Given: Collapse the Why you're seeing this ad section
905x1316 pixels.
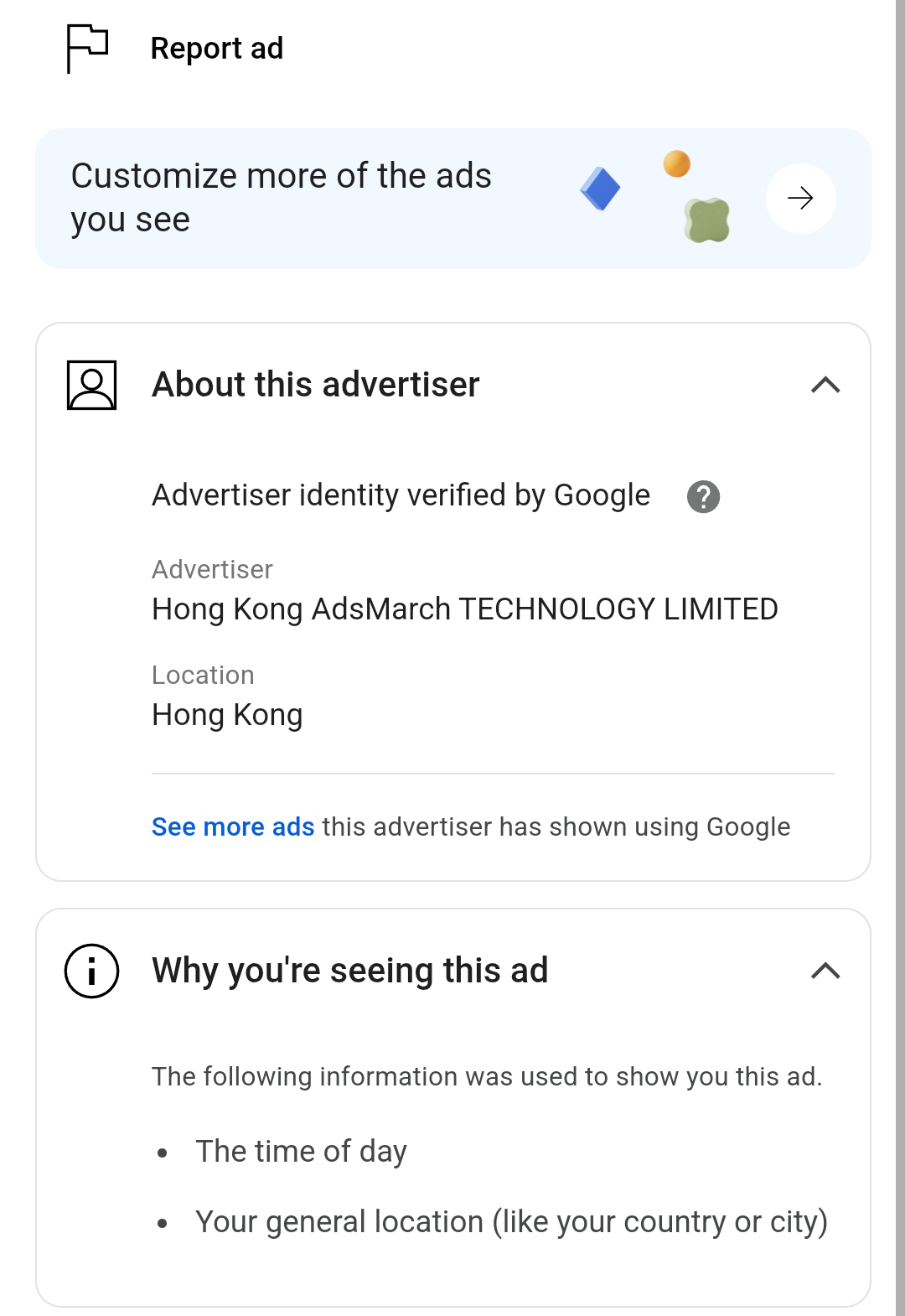Looking at the screenshot, I should point(825,971).
